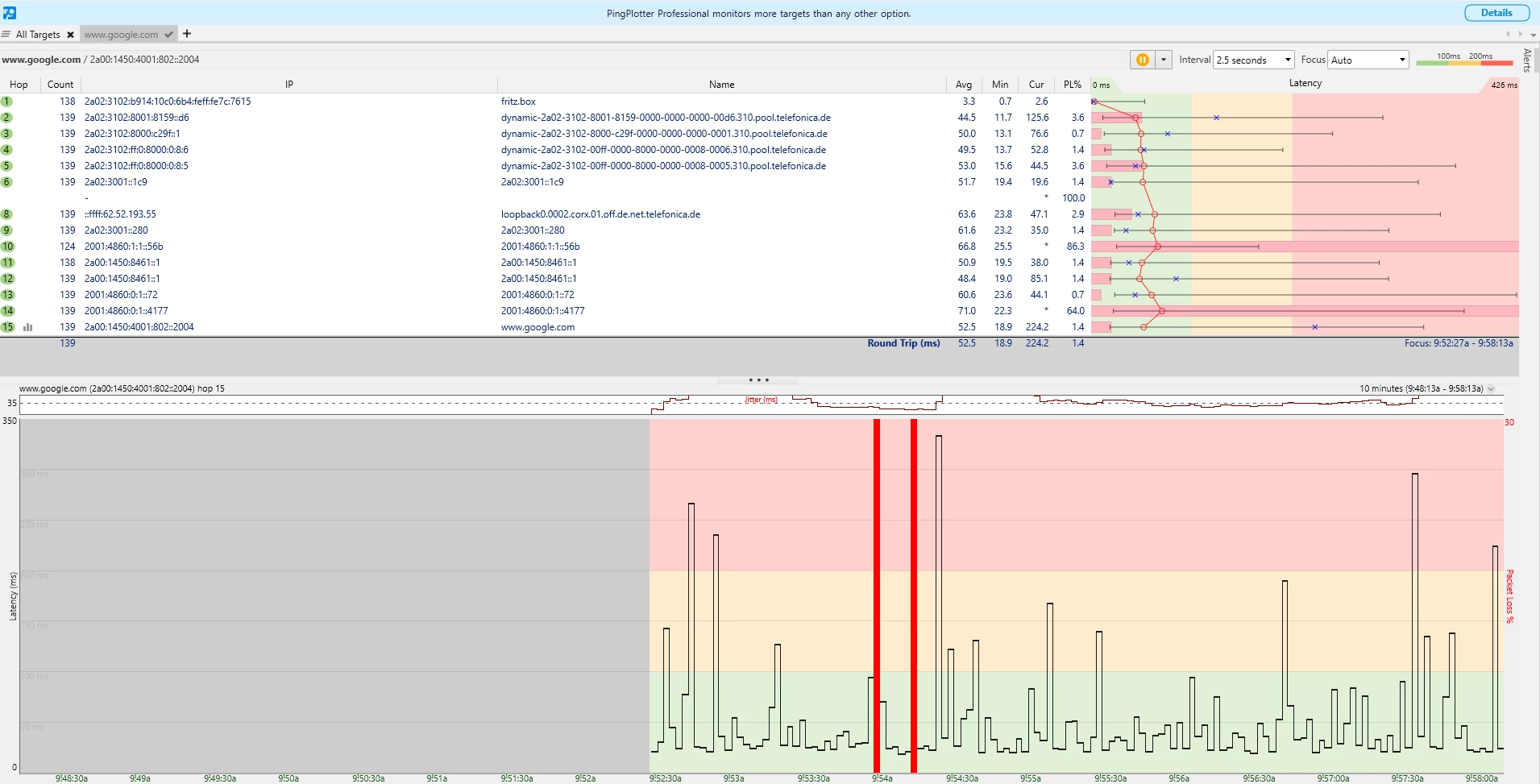Click the IP 2001:4860:1:1::56b in hop 10
1540x784 pixels.
(123, 247)
